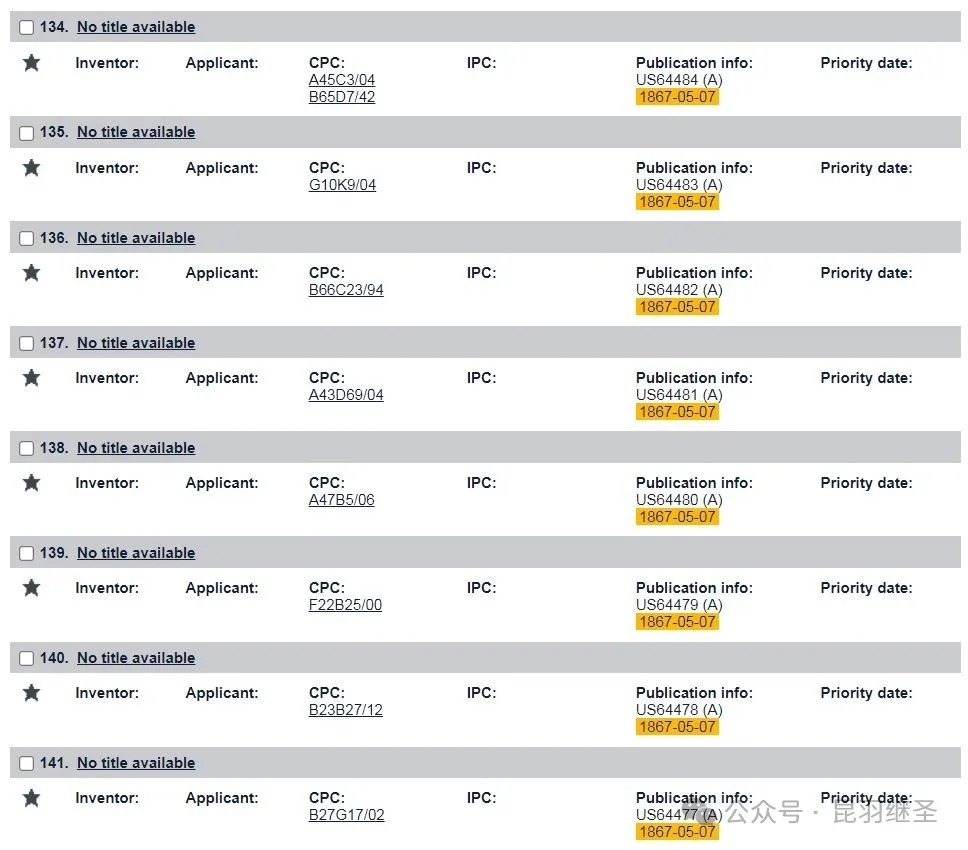Select checkbox next to result 137
The width and height of the screenshot is (968, 850).
coord(27,343)
